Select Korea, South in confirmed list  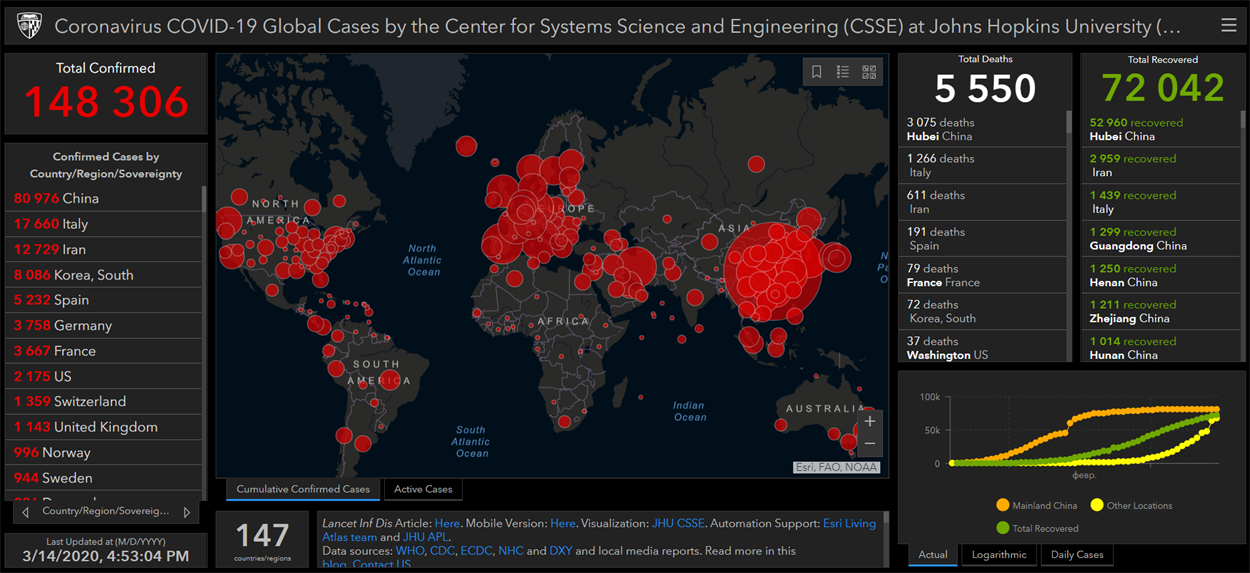click(x=103, y=274)
